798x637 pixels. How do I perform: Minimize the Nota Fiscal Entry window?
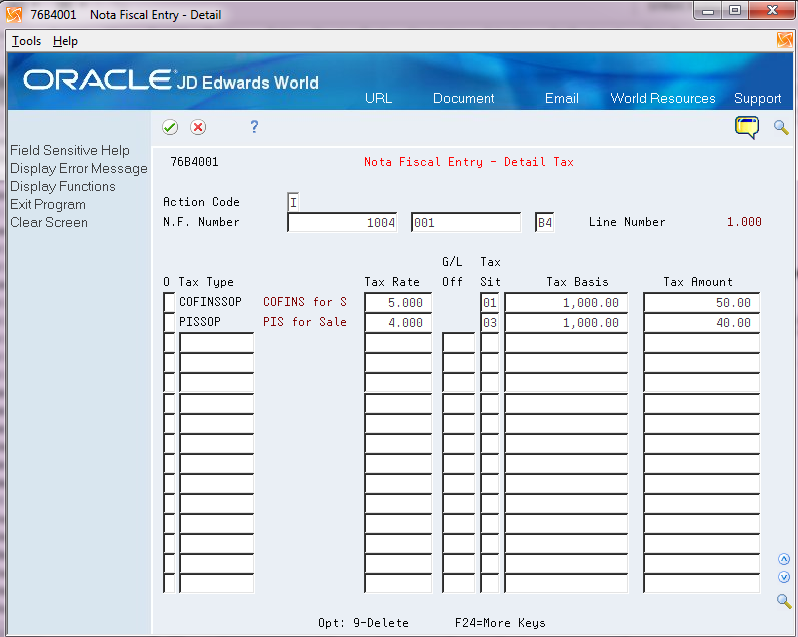(707, 11)
